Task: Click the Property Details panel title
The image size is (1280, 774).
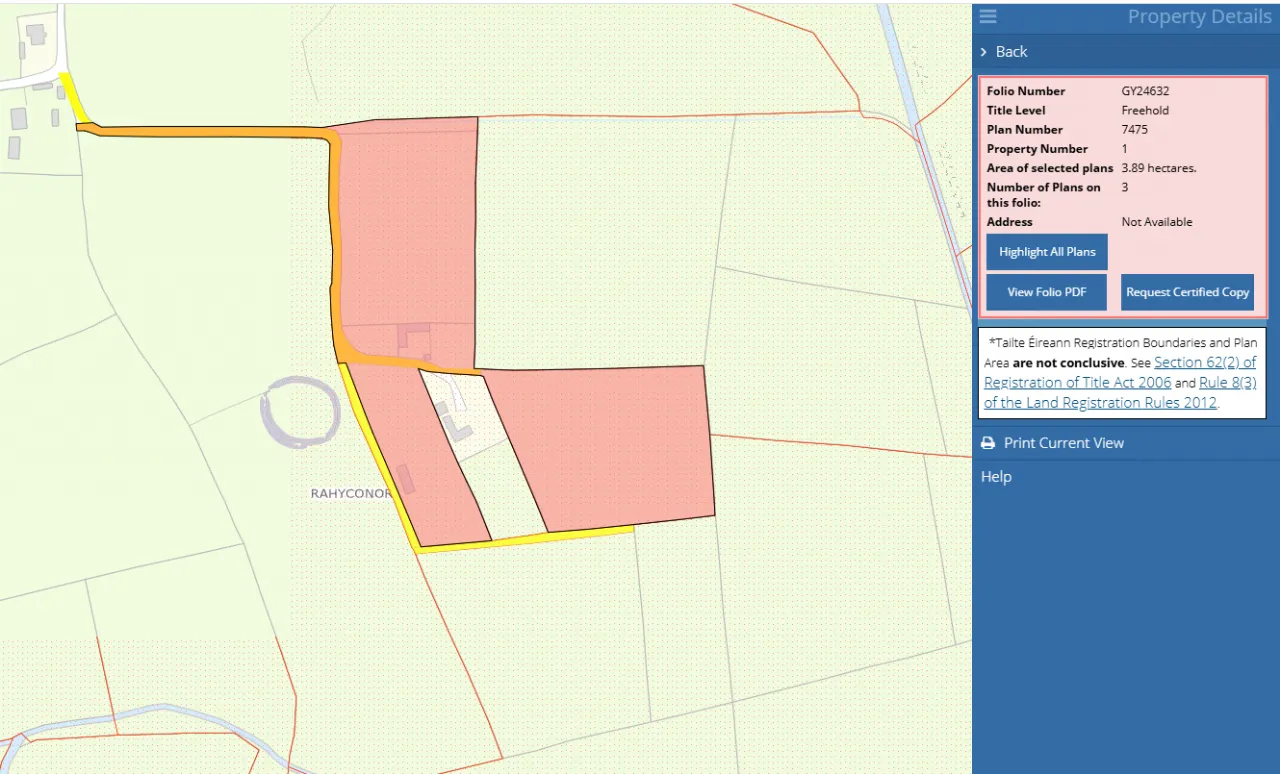Action: coord(1199,16)
